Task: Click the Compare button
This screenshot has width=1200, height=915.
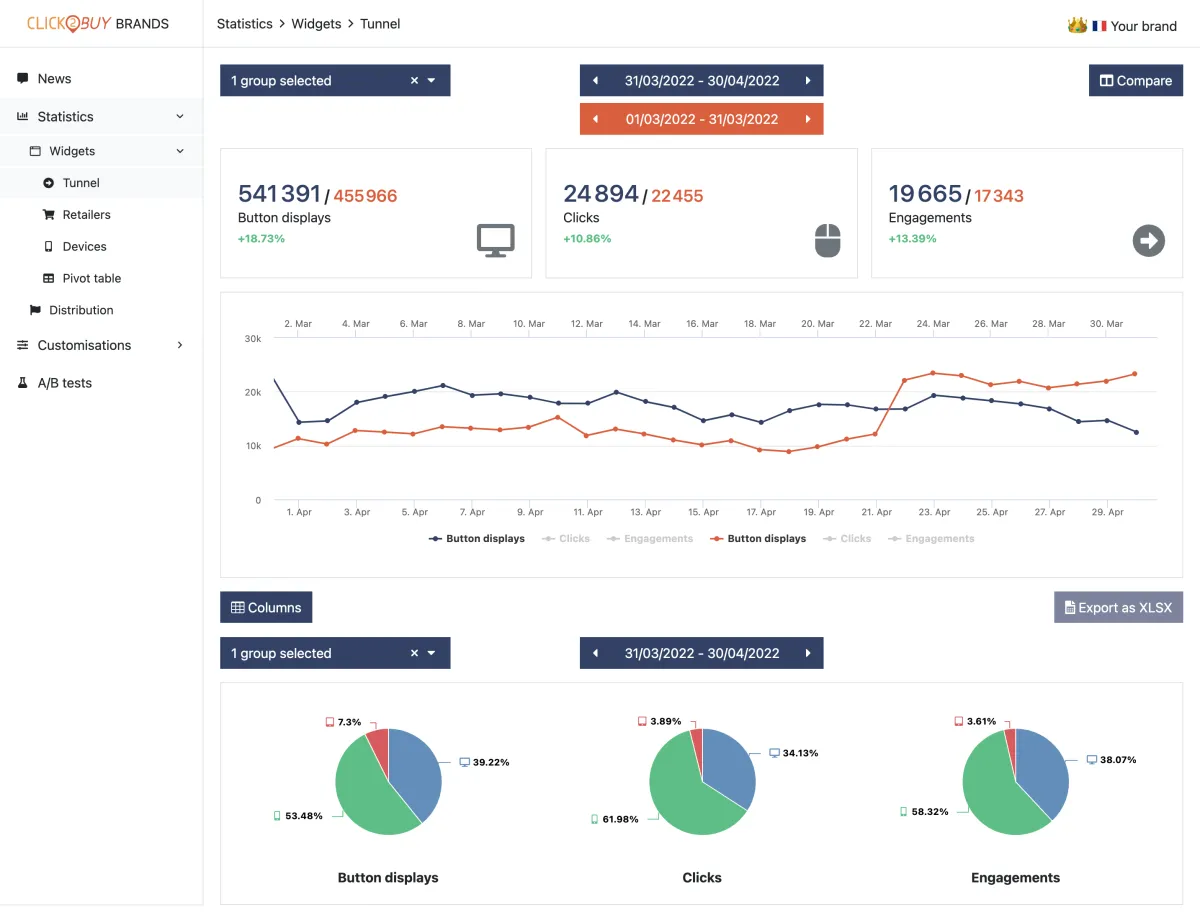Action: click(1136, 81)
